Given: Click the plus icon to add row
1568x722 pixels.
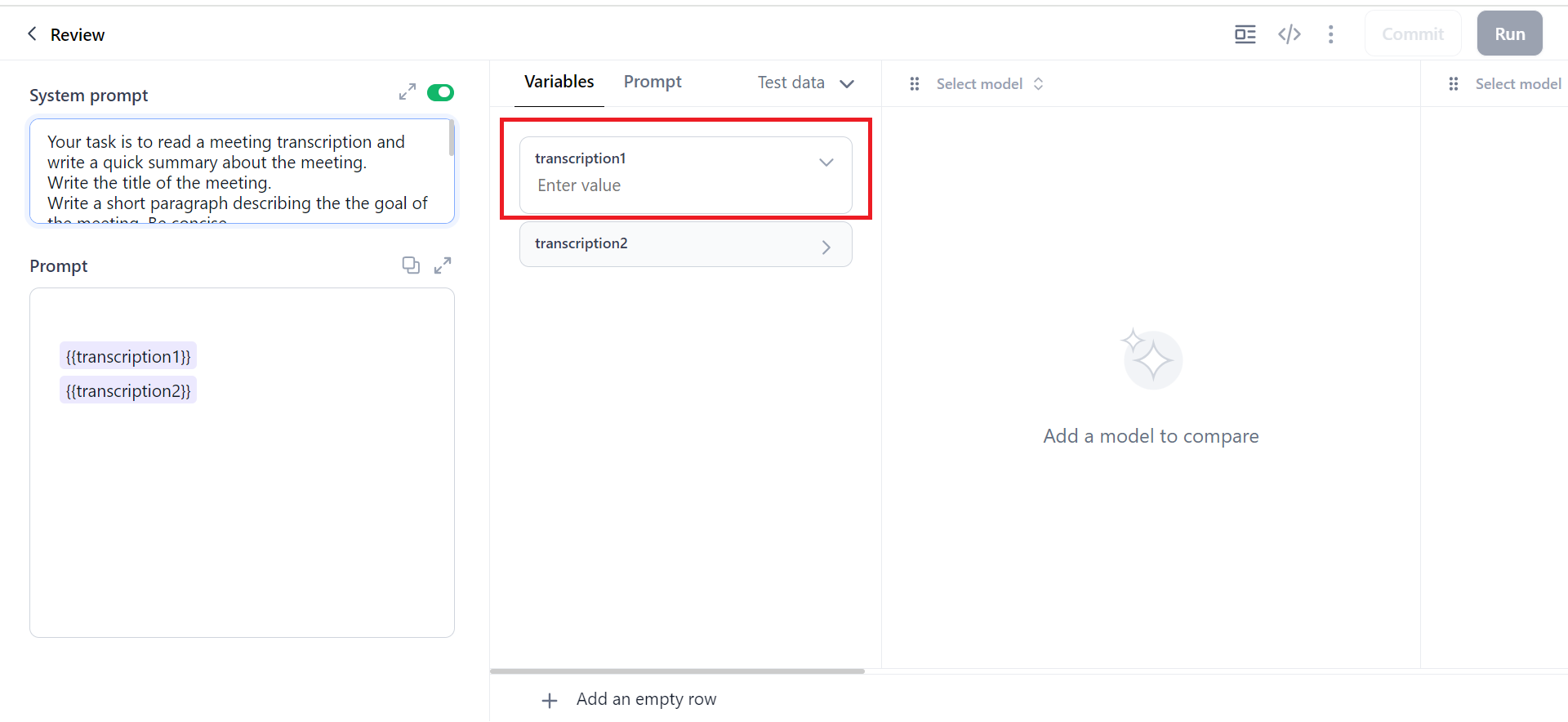Looking at the screenshot, I should coord(550,700).
